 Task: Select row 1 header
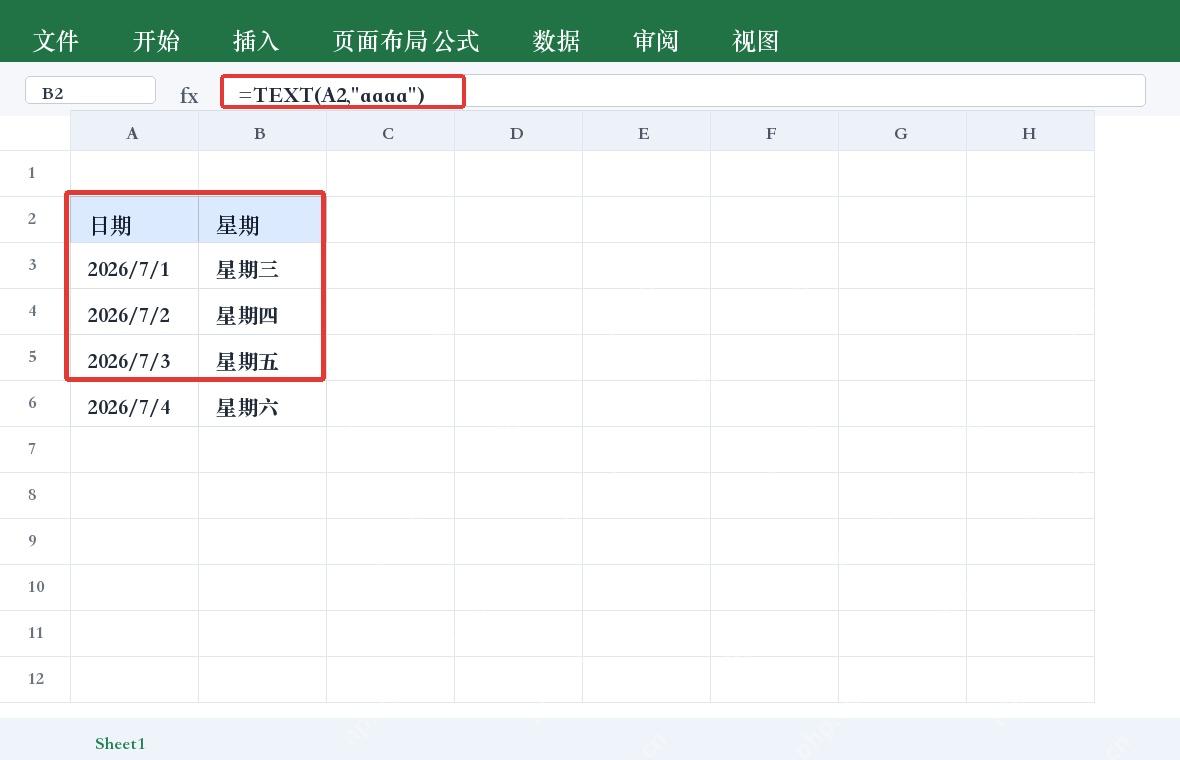click(x=35, y=173)
